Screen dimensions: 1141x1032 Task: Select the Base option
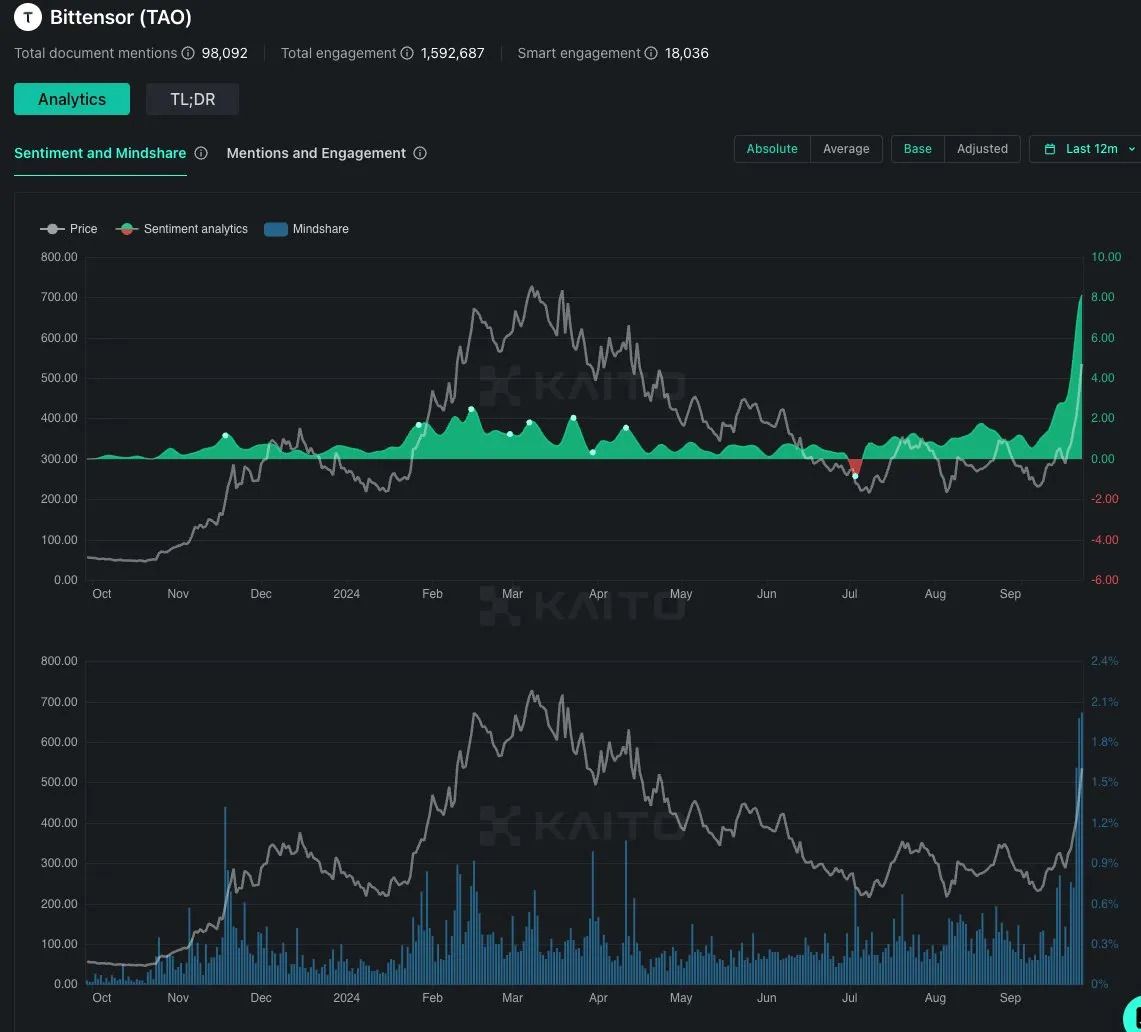917,149
